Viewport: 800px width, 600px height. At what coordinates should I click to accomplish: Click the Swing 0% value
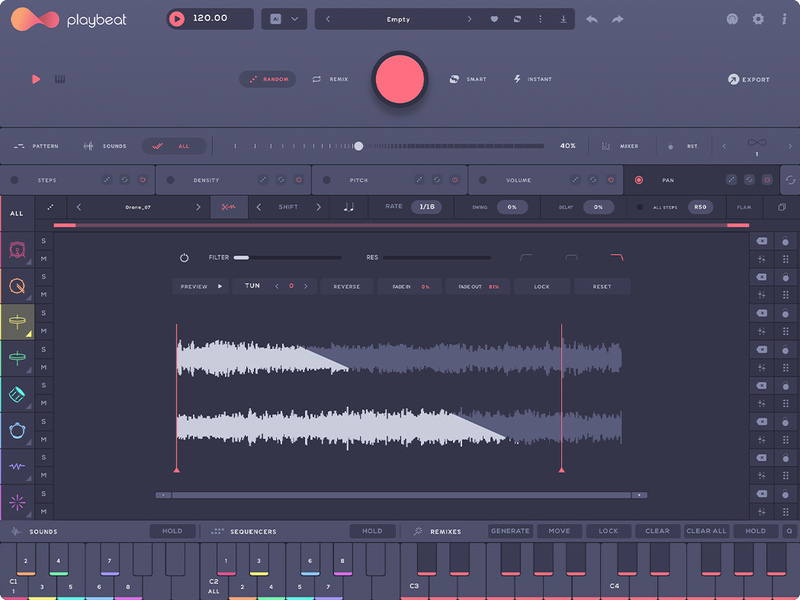tap(512, 207)
